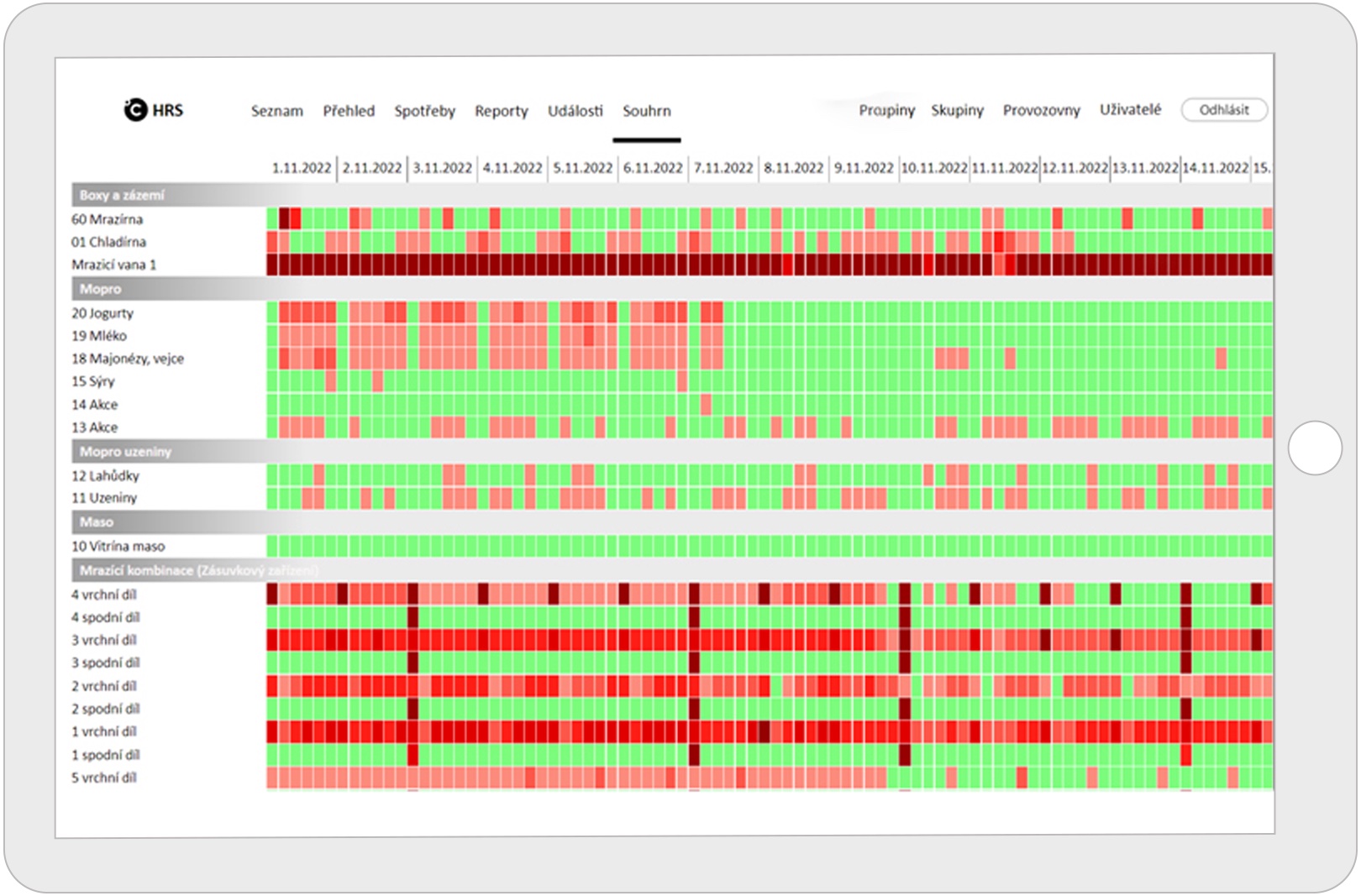The height and width of the screenshot is (896, 1361).
Task: Select the 01 Chladírna row label
Action: pos(108,242)
